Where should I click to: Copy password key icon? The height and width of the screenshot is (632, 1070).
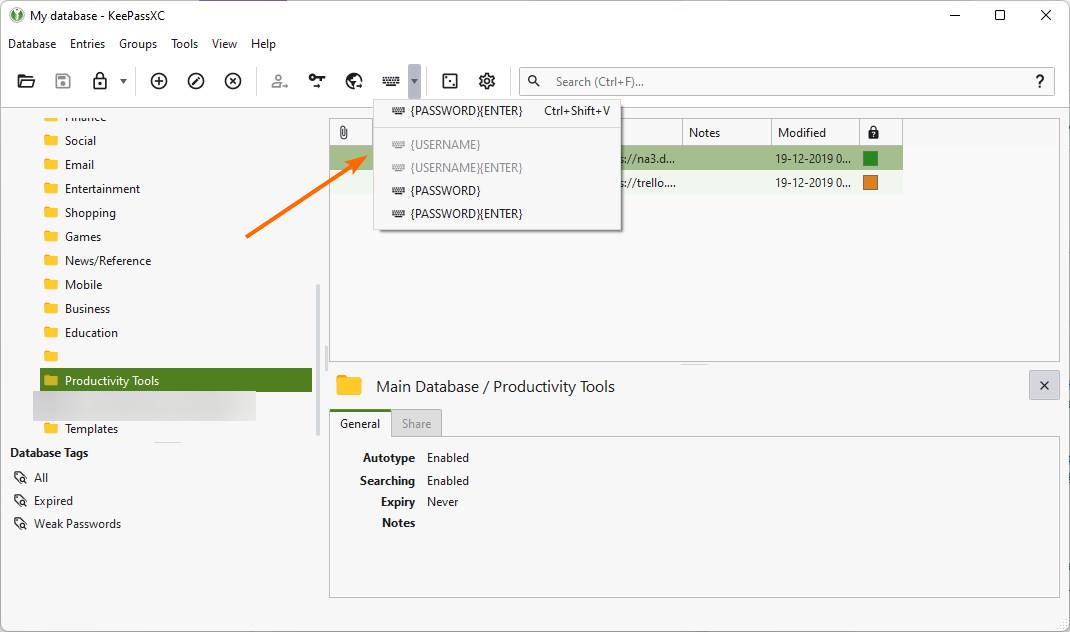317,81
